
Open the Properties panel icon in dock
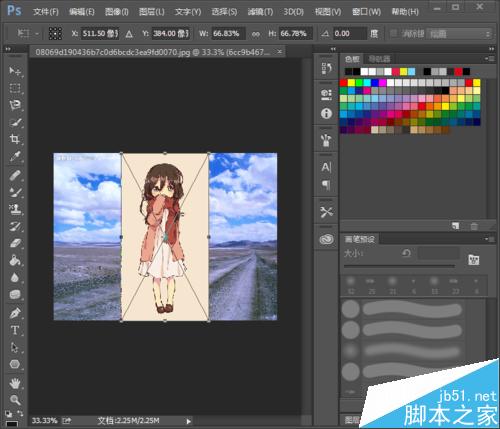(326, 95)
